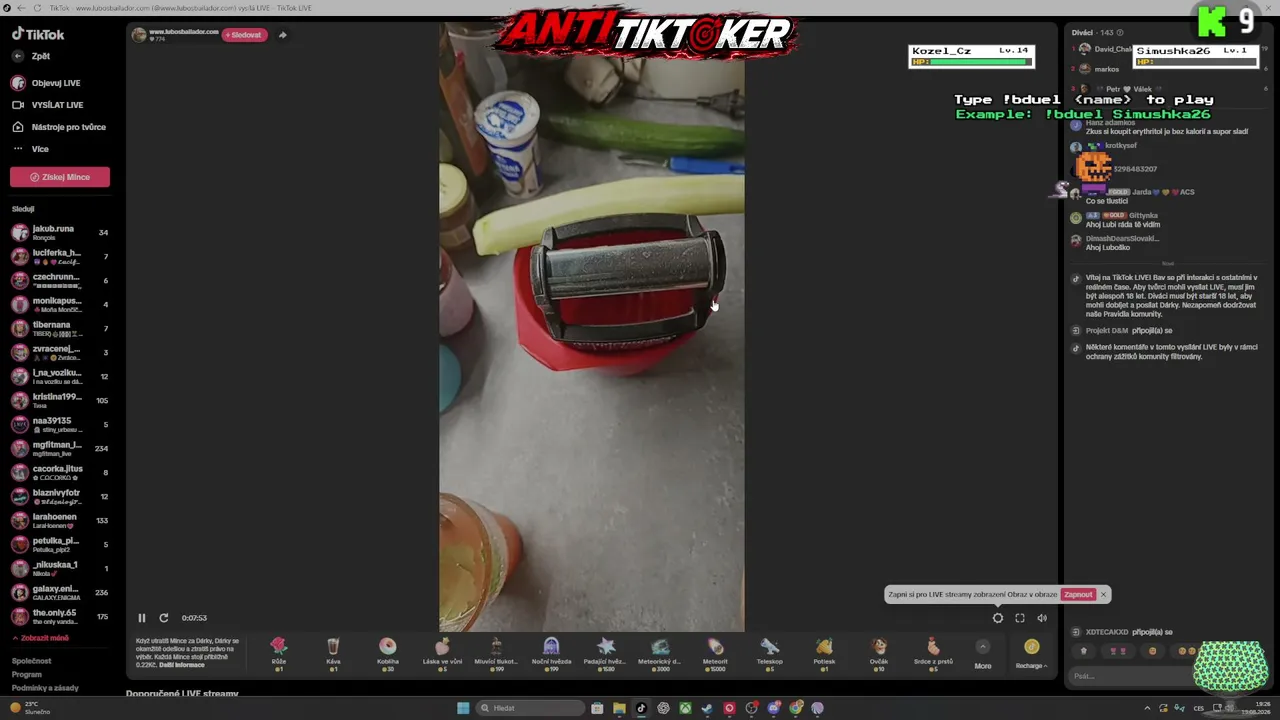Open the streamer's profile avatar
Screen dimensions: 1280x720
139,35
